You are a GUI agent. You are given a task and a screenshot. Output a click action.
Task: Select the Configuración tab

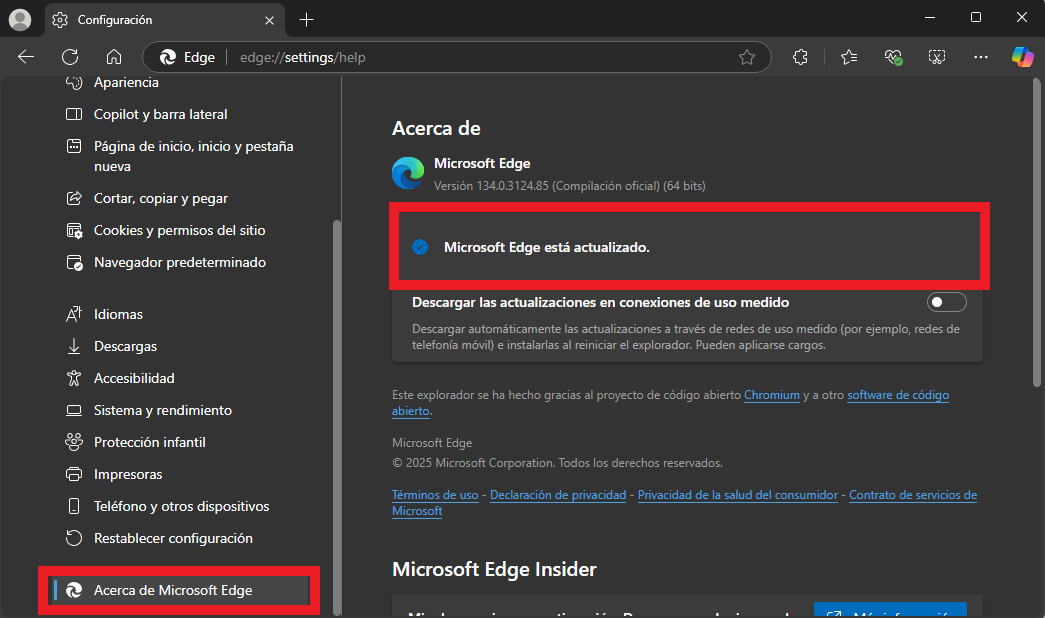point(165,20)
